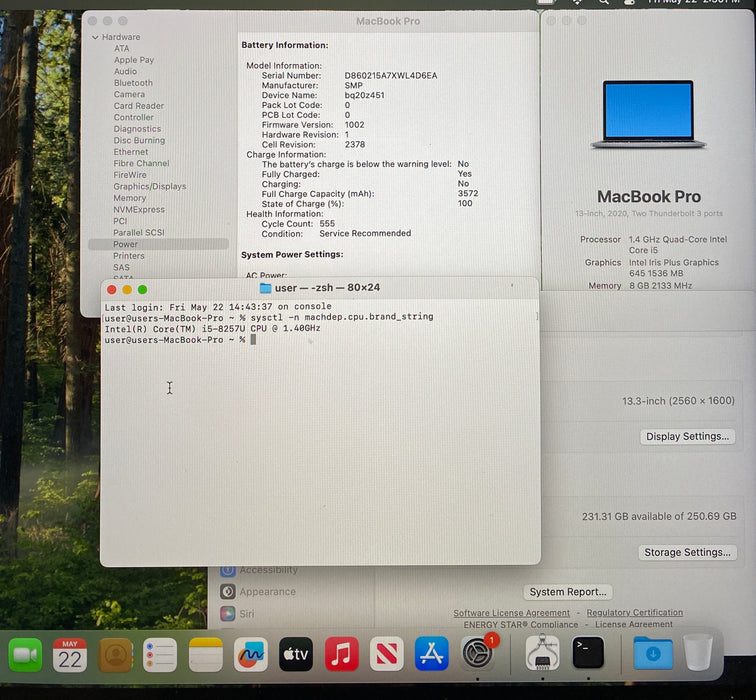756x700 pixels.
Task: Open Regulatory Certification link
Action: 634,613
